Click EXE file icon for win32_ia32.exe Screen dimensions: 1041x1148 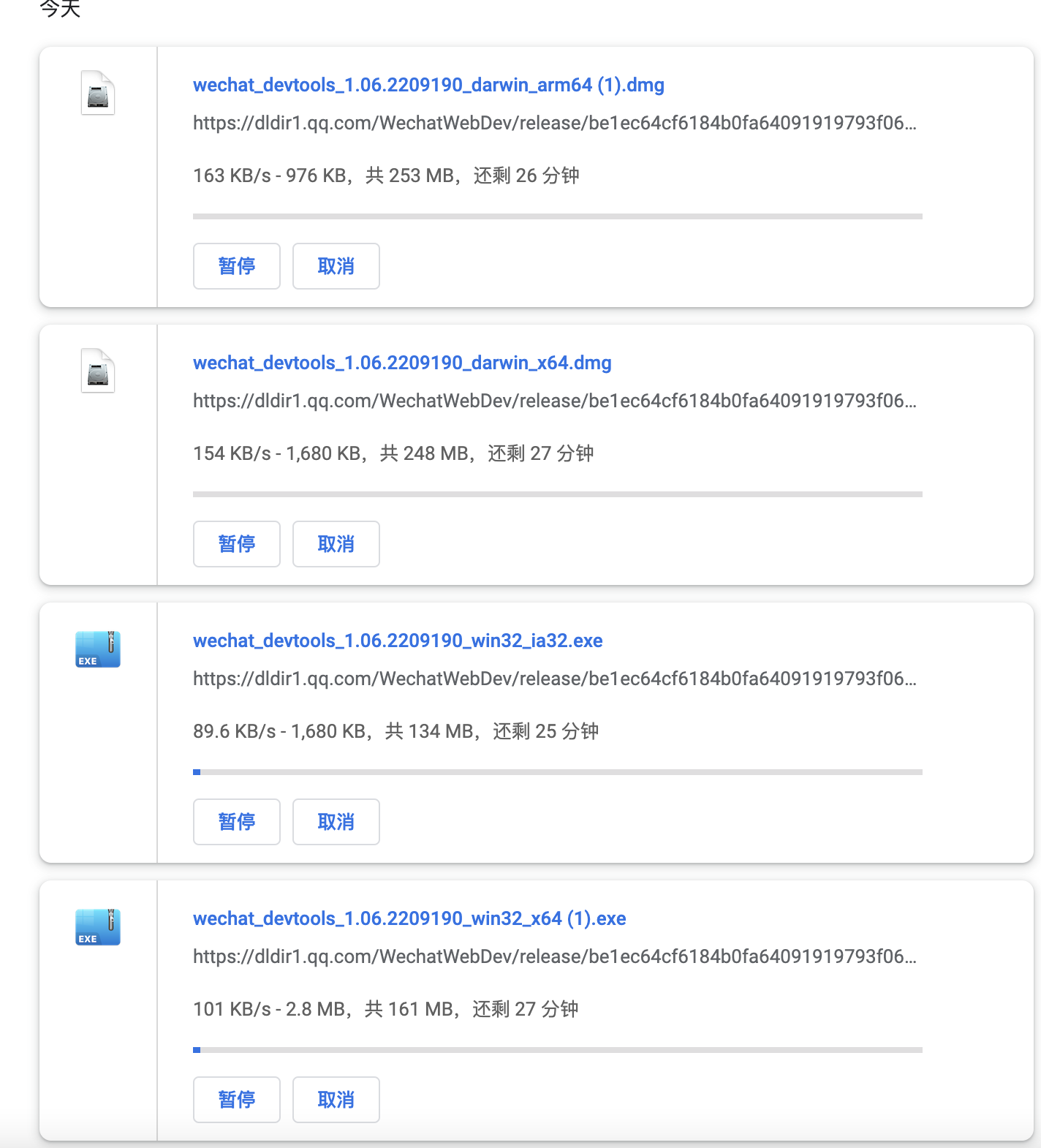[x=98, y=649]
